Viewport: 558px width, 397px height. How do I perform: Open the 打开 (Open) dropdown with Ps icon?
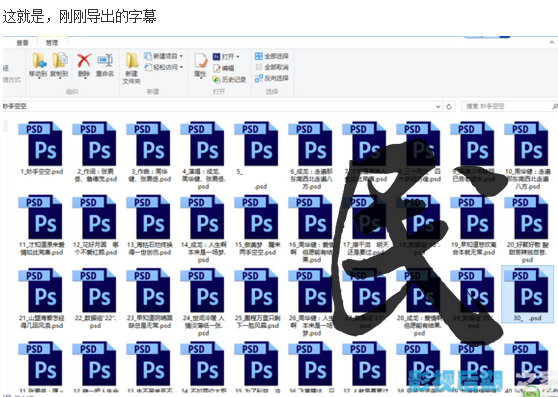point(226,57)
